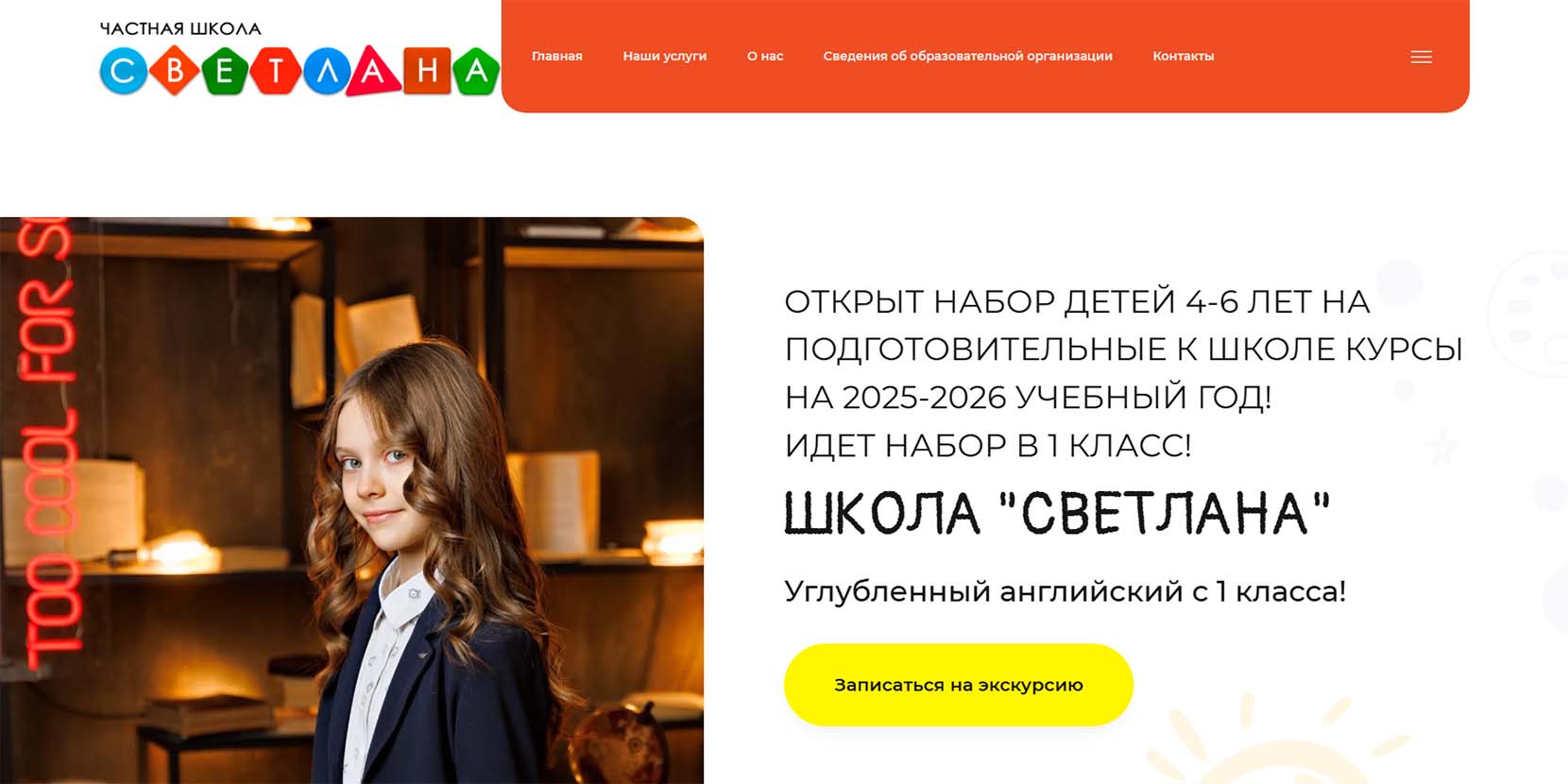Click the ШКОЛА "СВЕТЛАНА" heading

coord(1057,514)
